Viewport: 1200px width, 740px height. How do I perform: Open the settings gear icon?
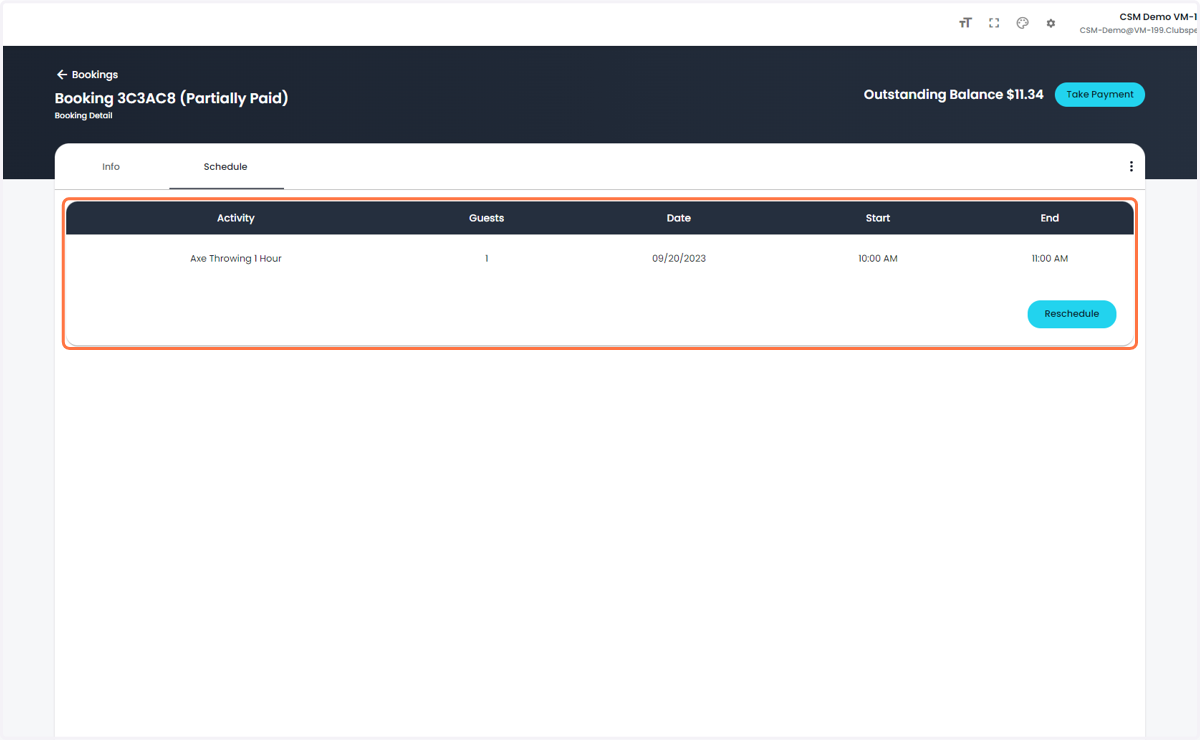(x=1051, y=23)
